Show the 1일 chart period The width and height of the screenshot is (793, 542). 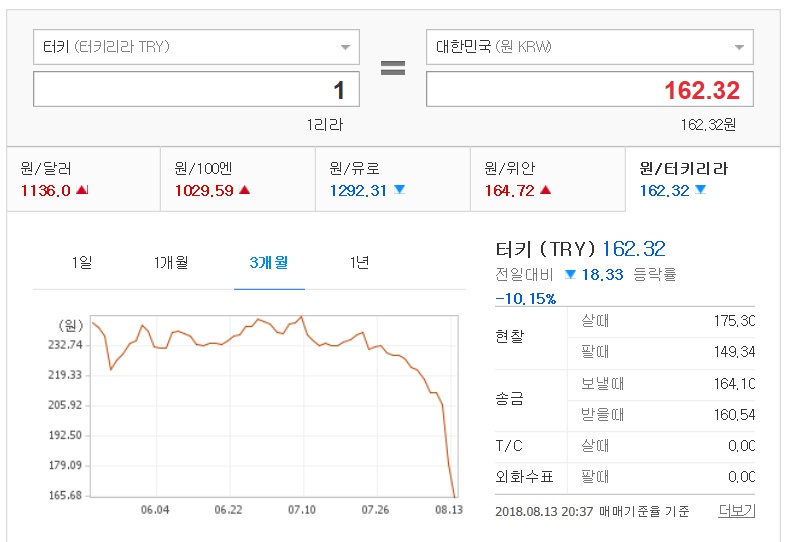(x=82, y=262)
